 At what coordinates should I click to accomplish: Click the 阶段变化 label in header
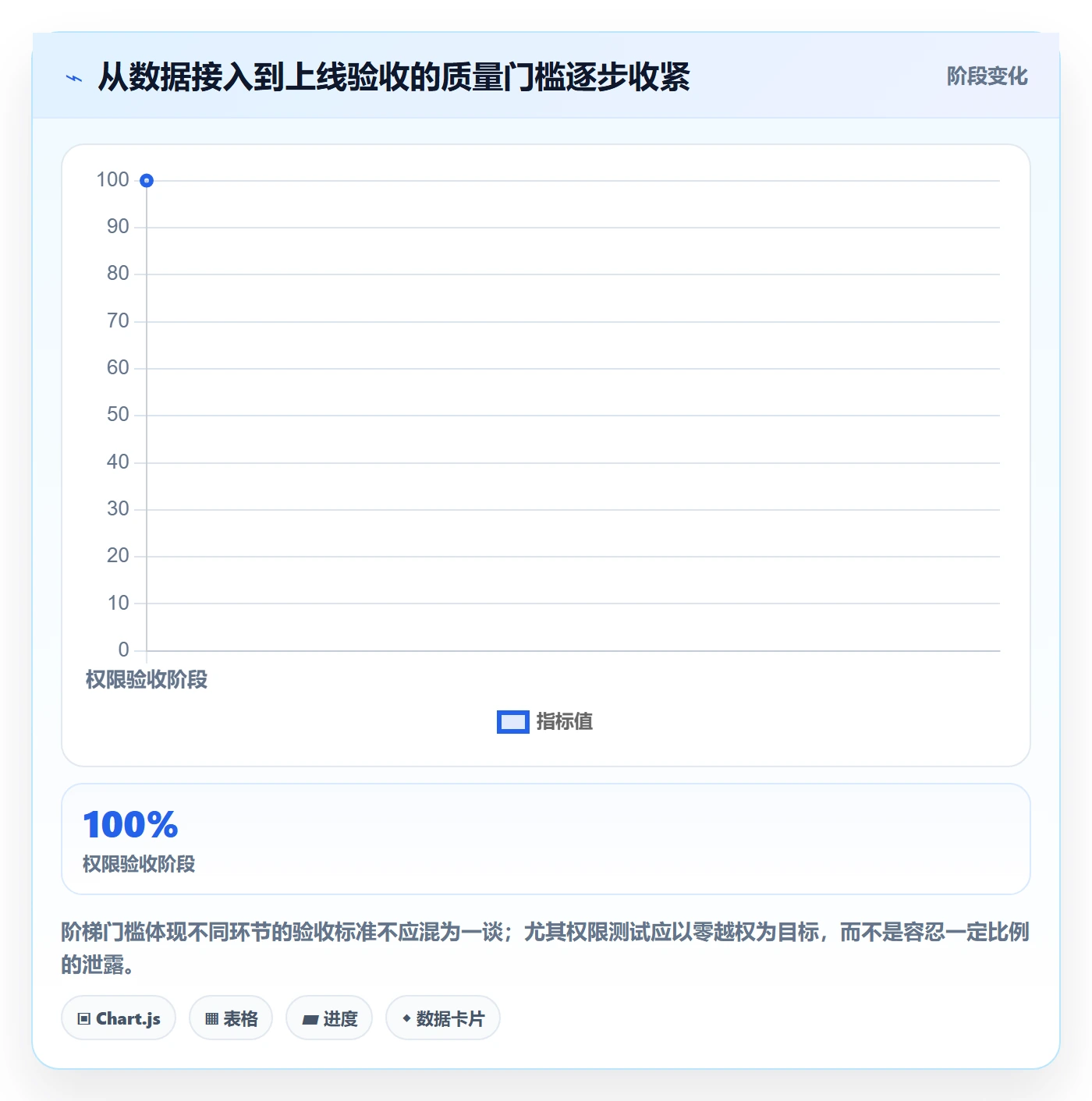987,76
